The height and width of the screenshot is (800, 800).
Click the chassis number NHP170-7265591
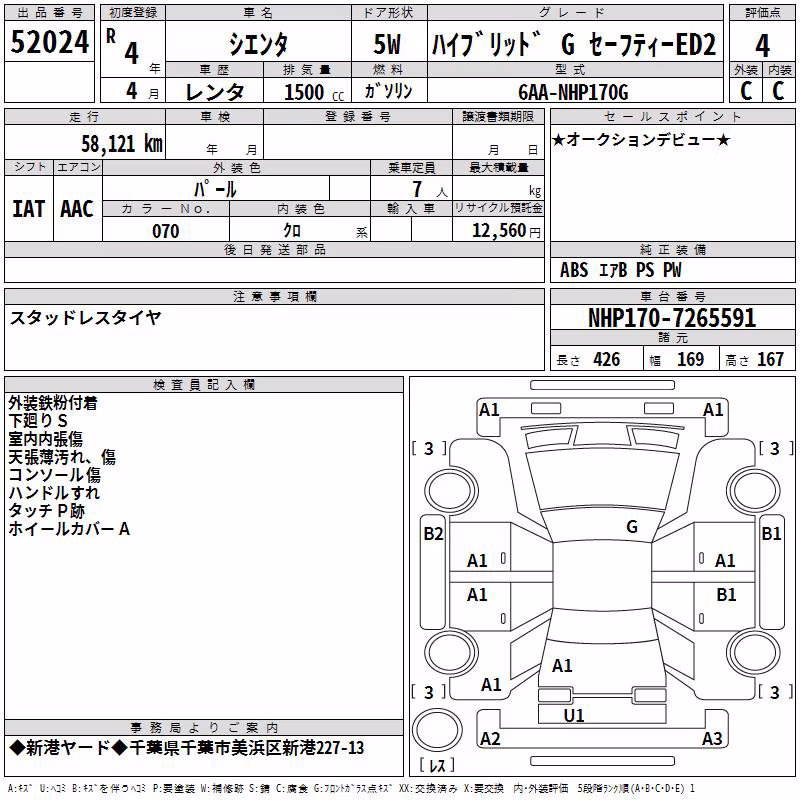[x=672, y=318]
